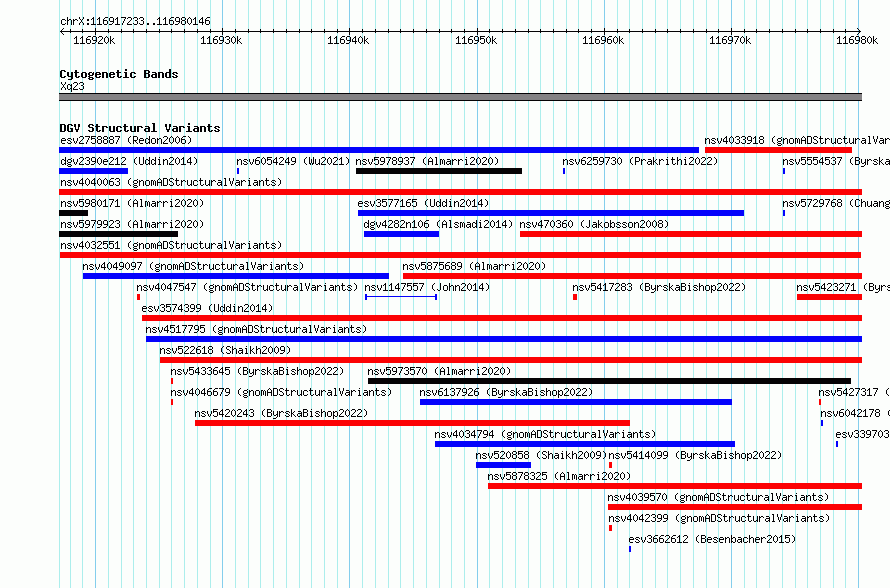Click dgv4282n106 (Alsmadi2014) label
The height and width of the screenshot is (588, 890).
pos(438,224)
